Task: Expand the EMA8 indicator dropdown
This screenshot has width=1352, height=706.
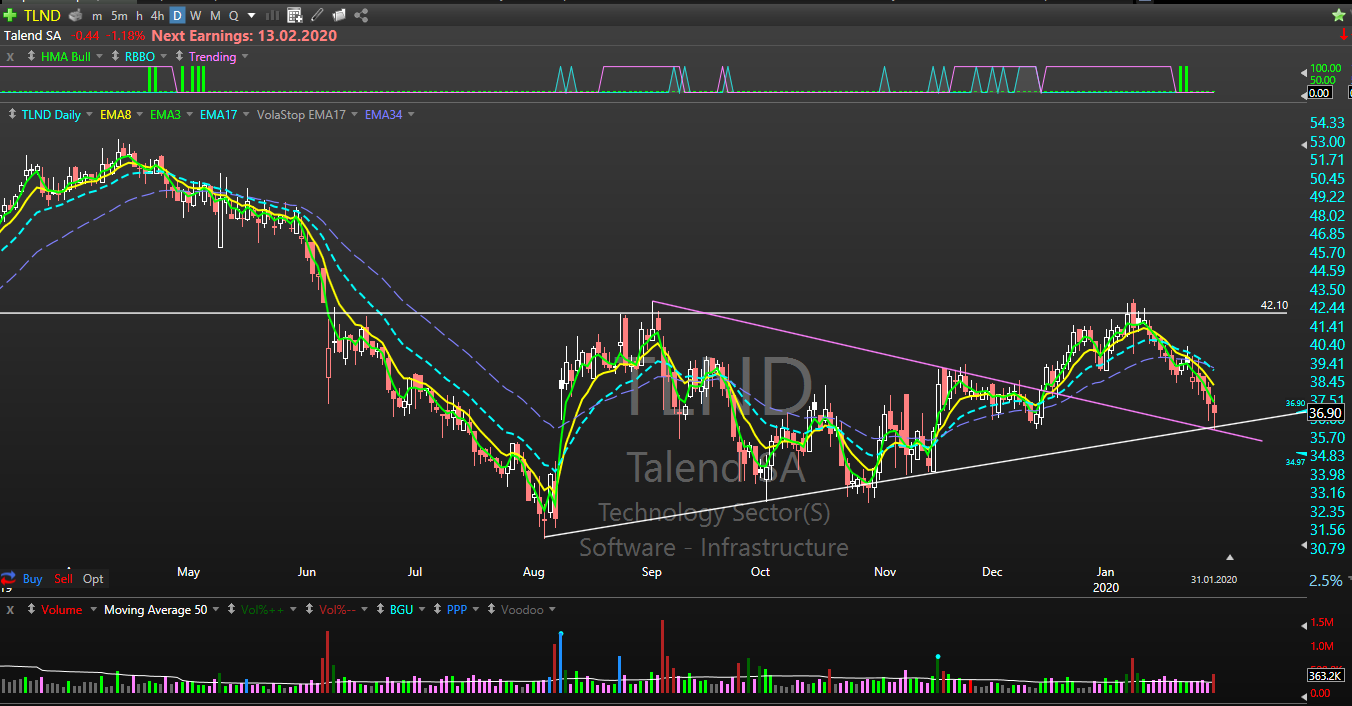Action: coord(138,115)
